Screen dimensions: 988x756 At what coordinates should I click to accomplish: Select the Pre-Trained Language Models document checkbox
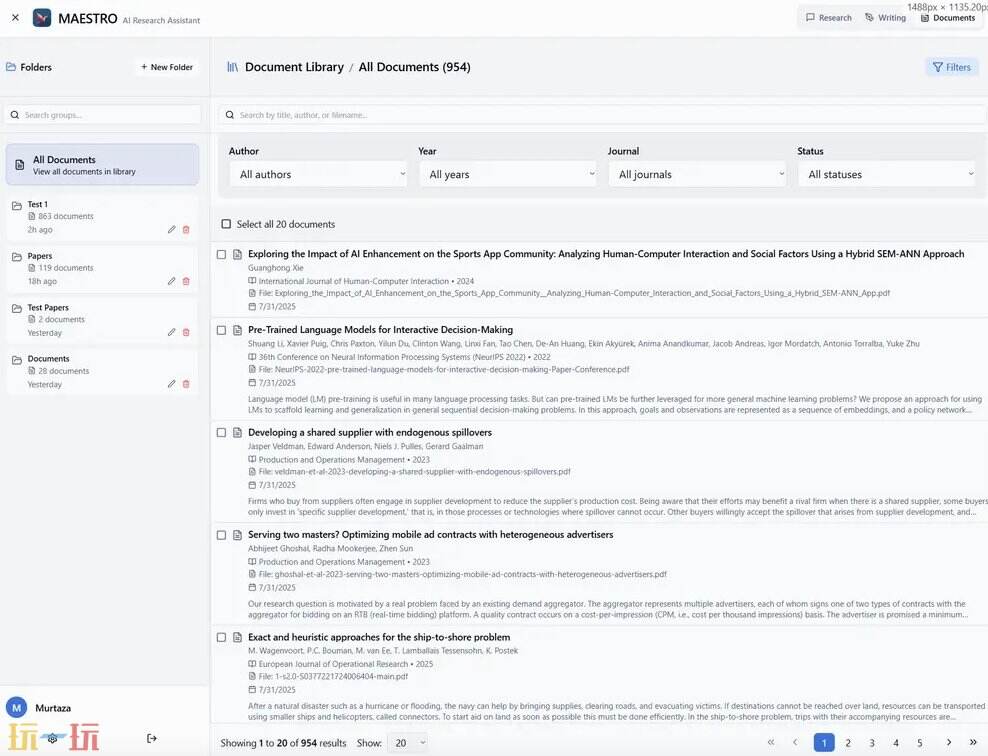click(222, 330)
